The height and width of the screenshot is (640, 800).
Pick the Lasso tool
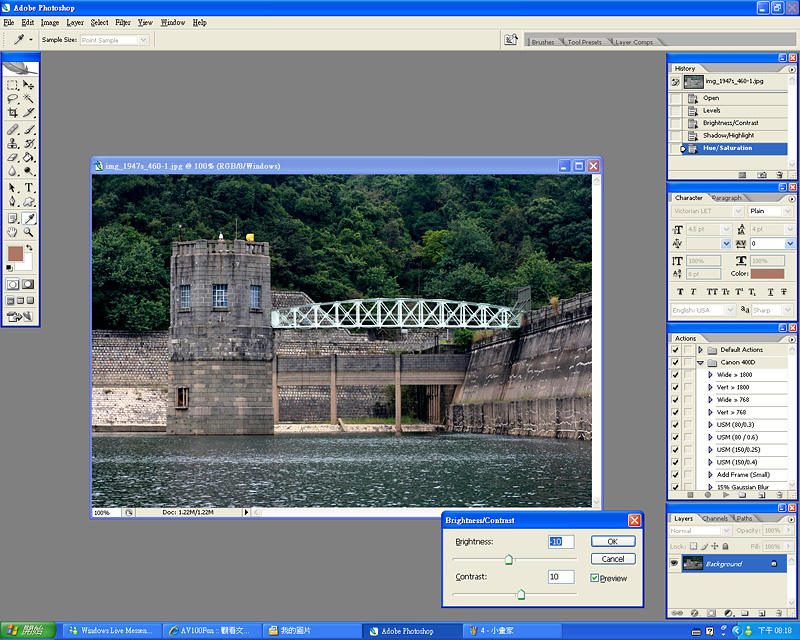coord(13,99)
